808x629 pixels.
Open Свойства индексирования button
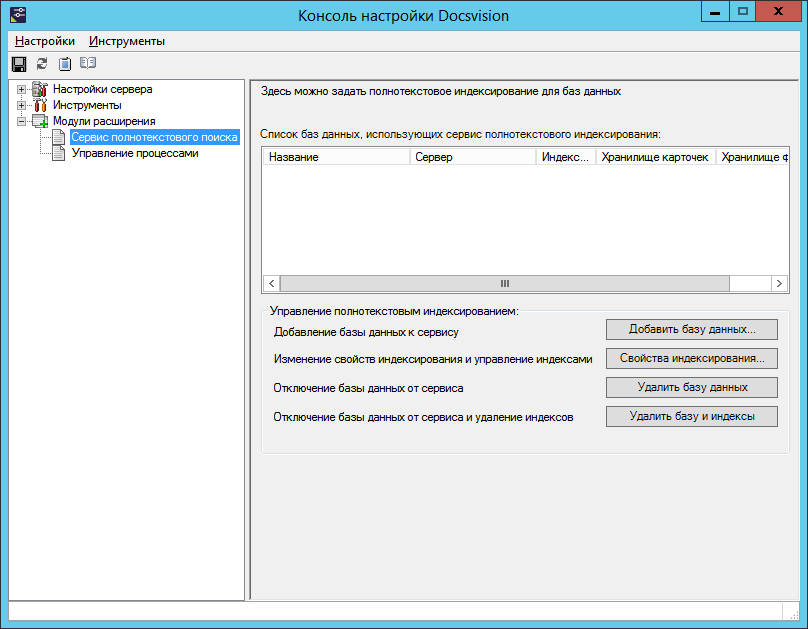(691, 358)
